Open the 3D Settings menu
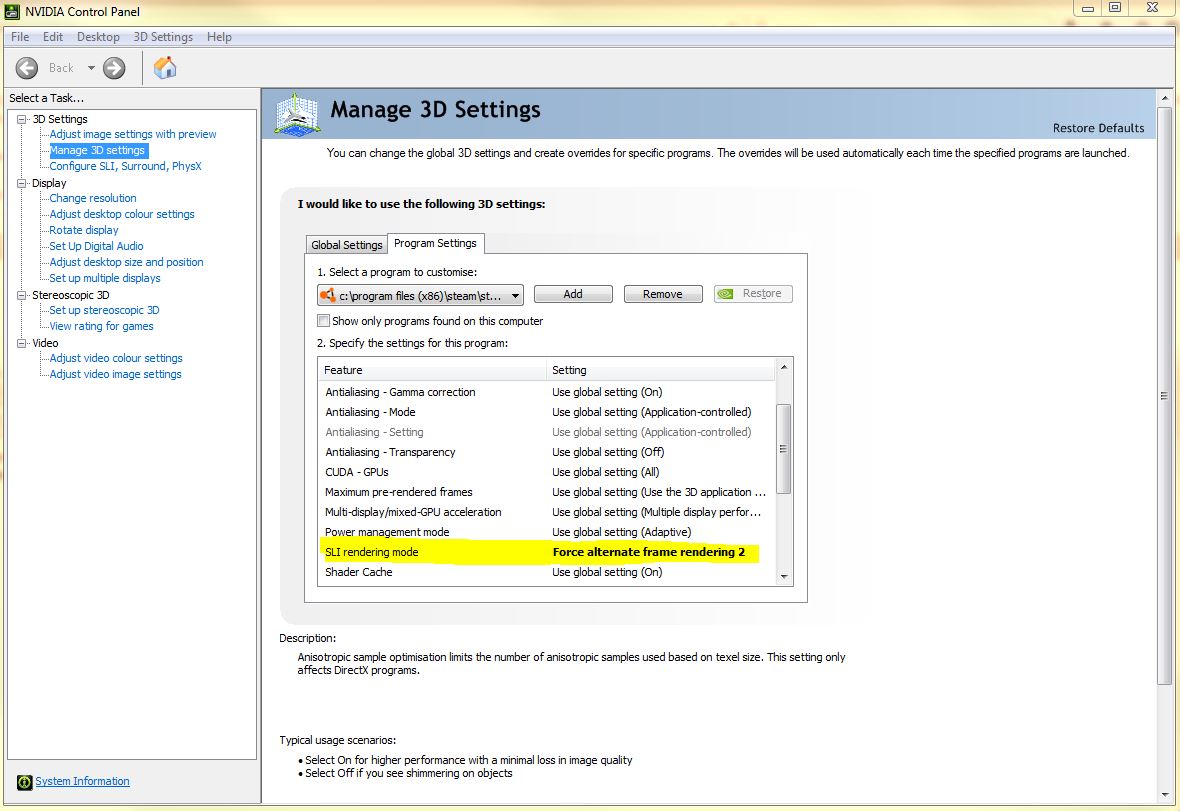 [163, 37]
